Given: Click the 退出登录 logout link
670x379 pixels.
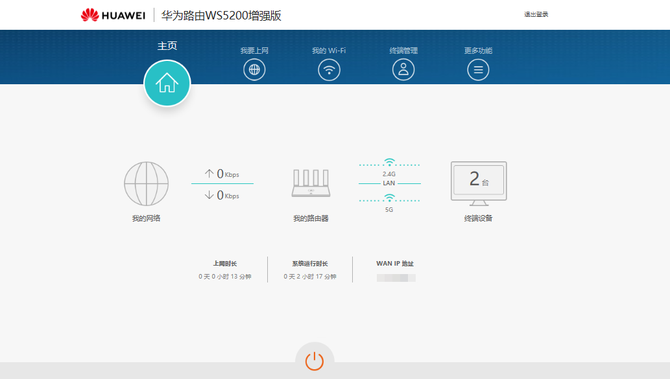Looking at the screenshot, I should (x=536, y=14).
